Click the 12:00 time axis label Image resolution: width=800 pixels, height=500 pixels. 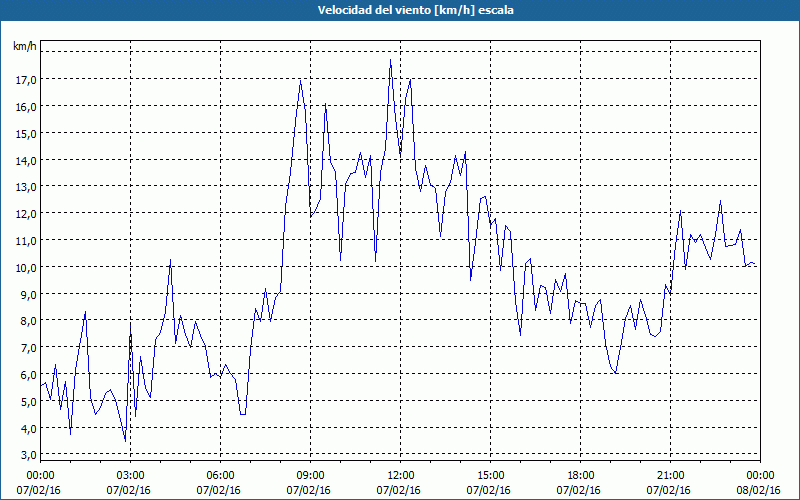click(401, 476)
